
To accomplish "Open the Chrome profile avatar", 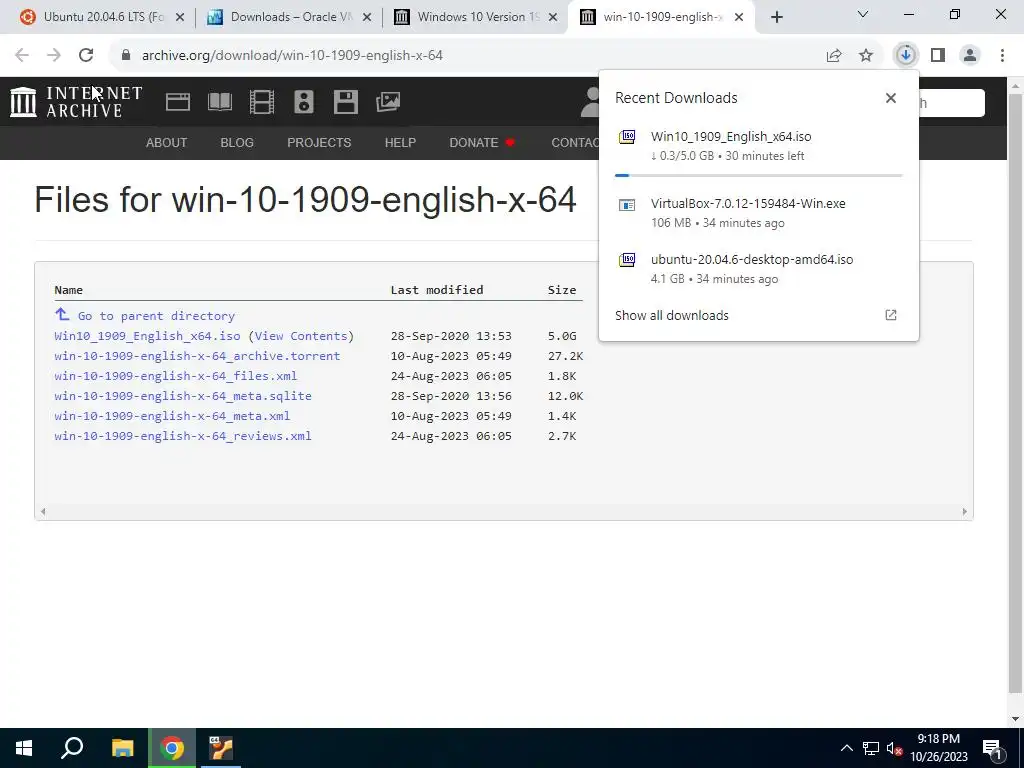I will [970, 56].
